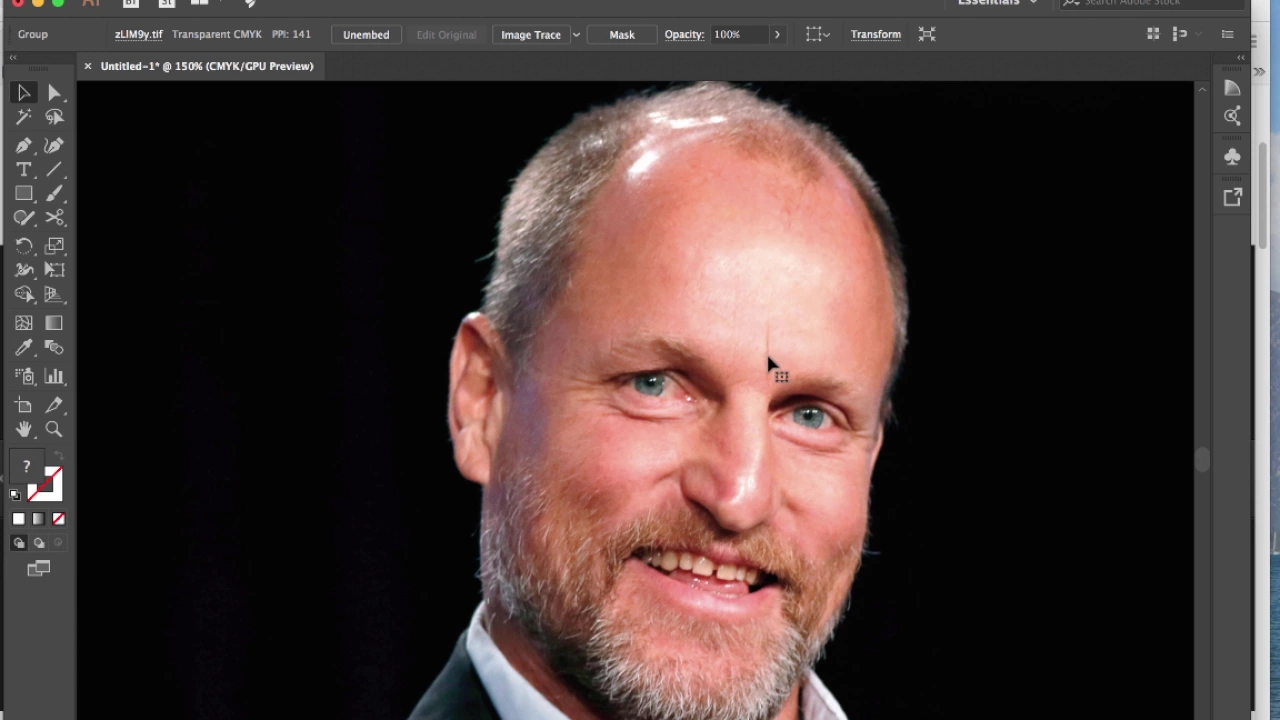Close the Untitled-1 document tab

pos(87,66)
